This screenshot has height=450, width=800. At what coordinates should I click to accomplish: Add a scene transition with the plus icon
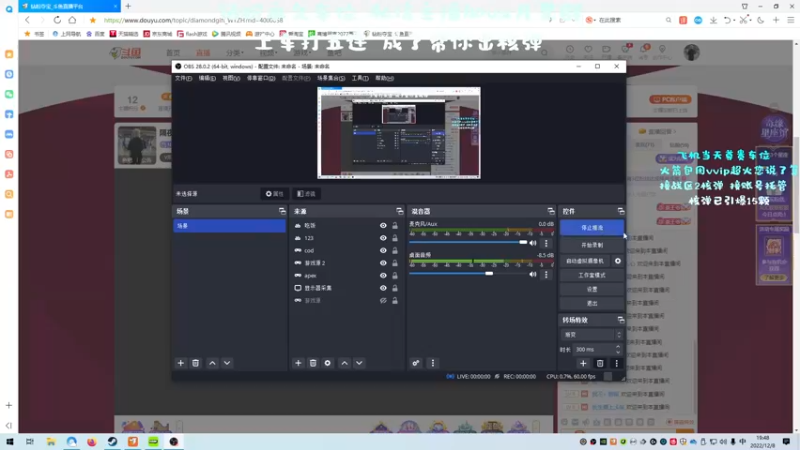coord(583,363)
